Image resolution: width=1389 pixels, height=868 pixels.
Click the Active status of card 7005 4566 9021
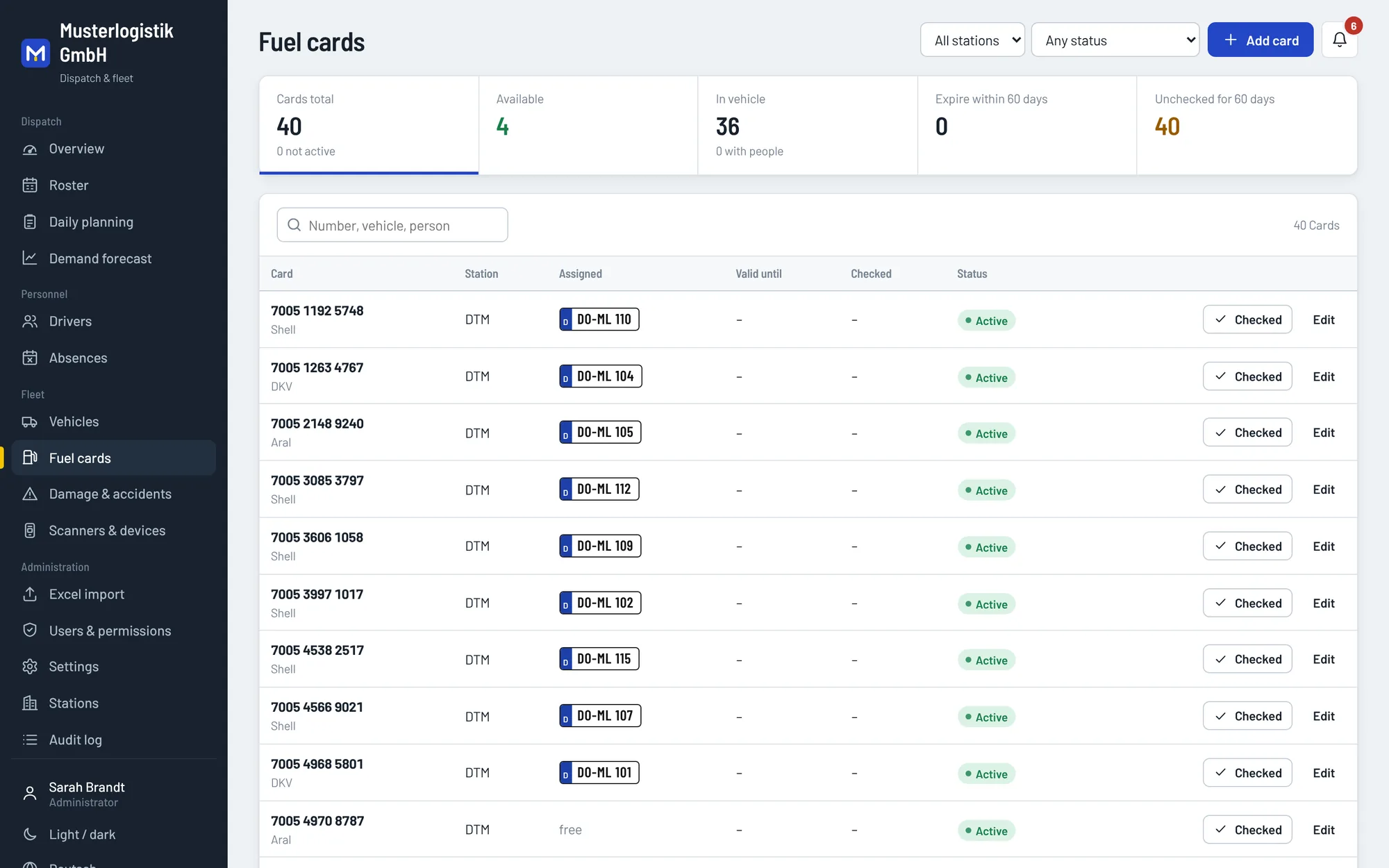(986, 717)
